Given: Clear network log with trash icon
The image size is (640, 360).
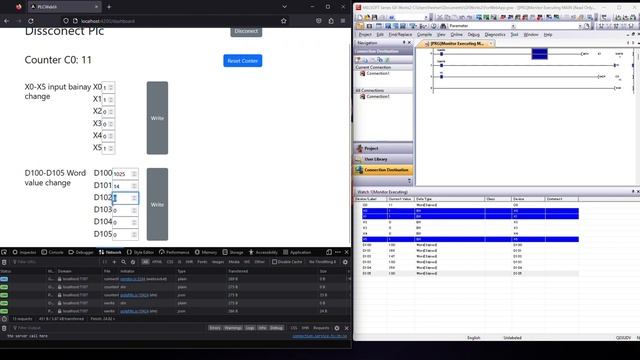Looking at the screenshot, I should tap(4, 262).
